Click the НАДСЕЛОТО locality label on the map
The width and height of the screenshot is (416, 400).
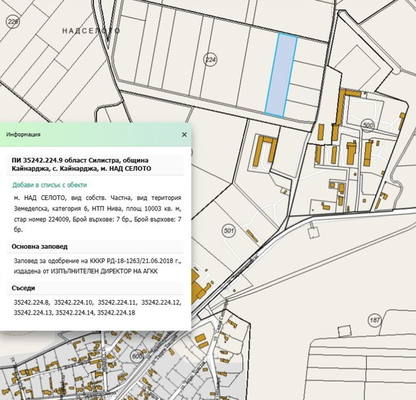[x=91, y=31]
